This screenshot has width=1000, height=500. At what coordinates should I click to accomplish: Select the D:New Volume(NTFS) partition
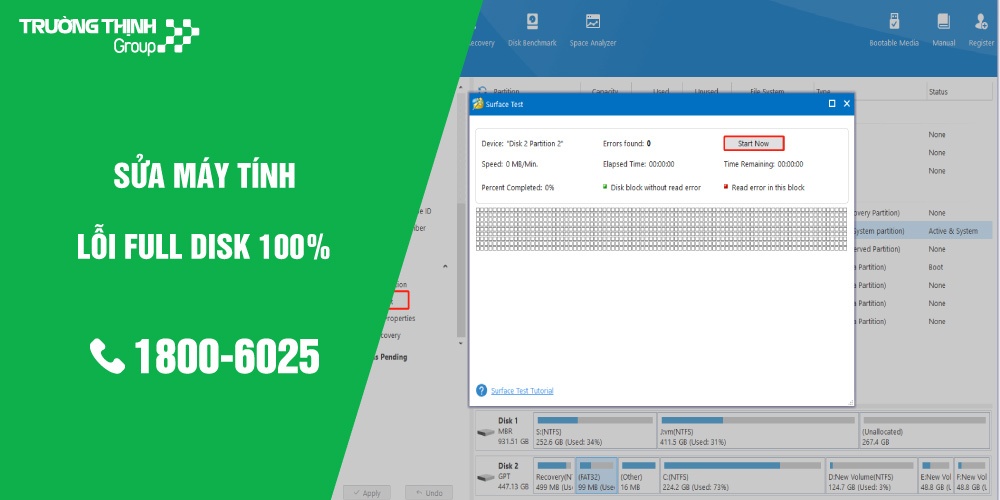tap(871, 475)
